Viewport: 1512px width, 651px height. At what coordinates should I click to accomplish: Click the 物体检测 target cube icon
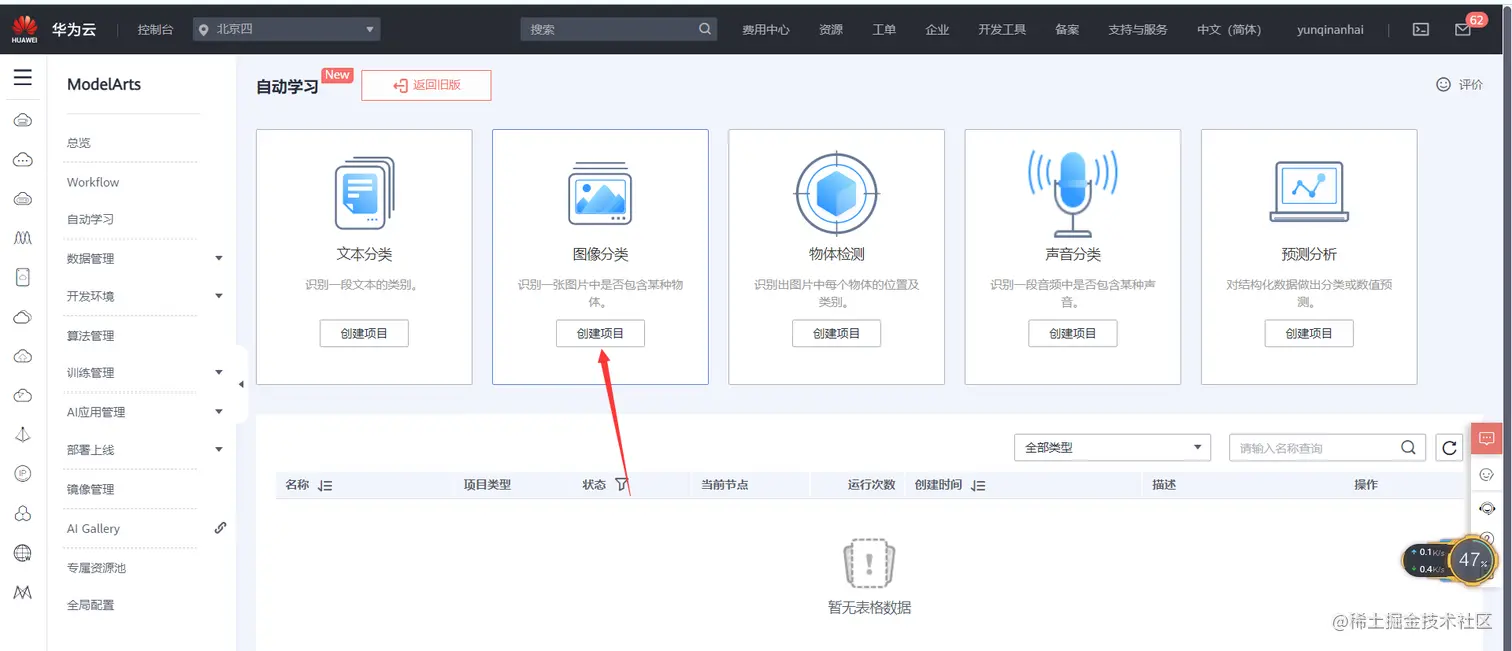pyautogui.click(x=836, y=192)
